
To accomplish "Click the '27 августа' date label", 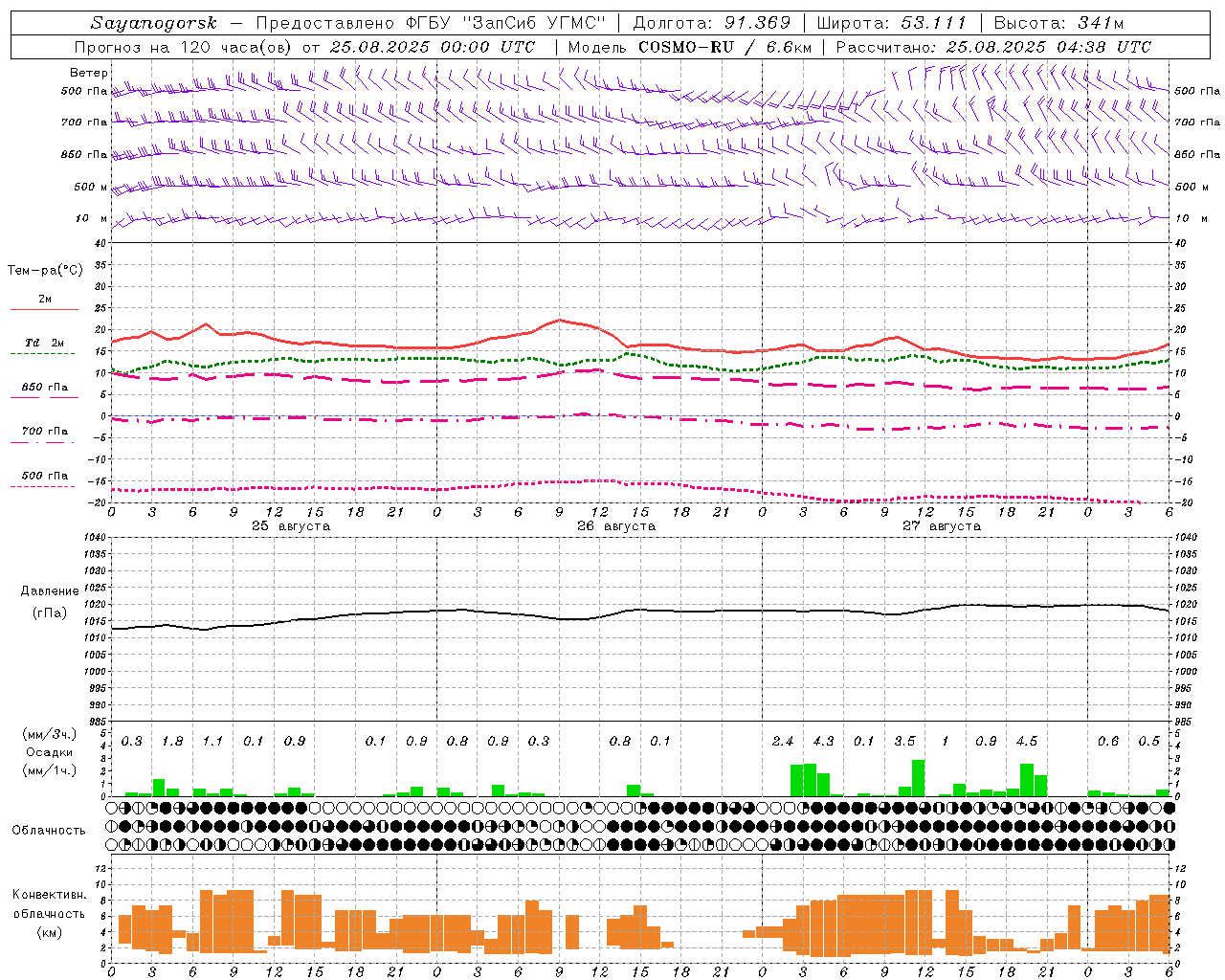I will click(942, 526).
